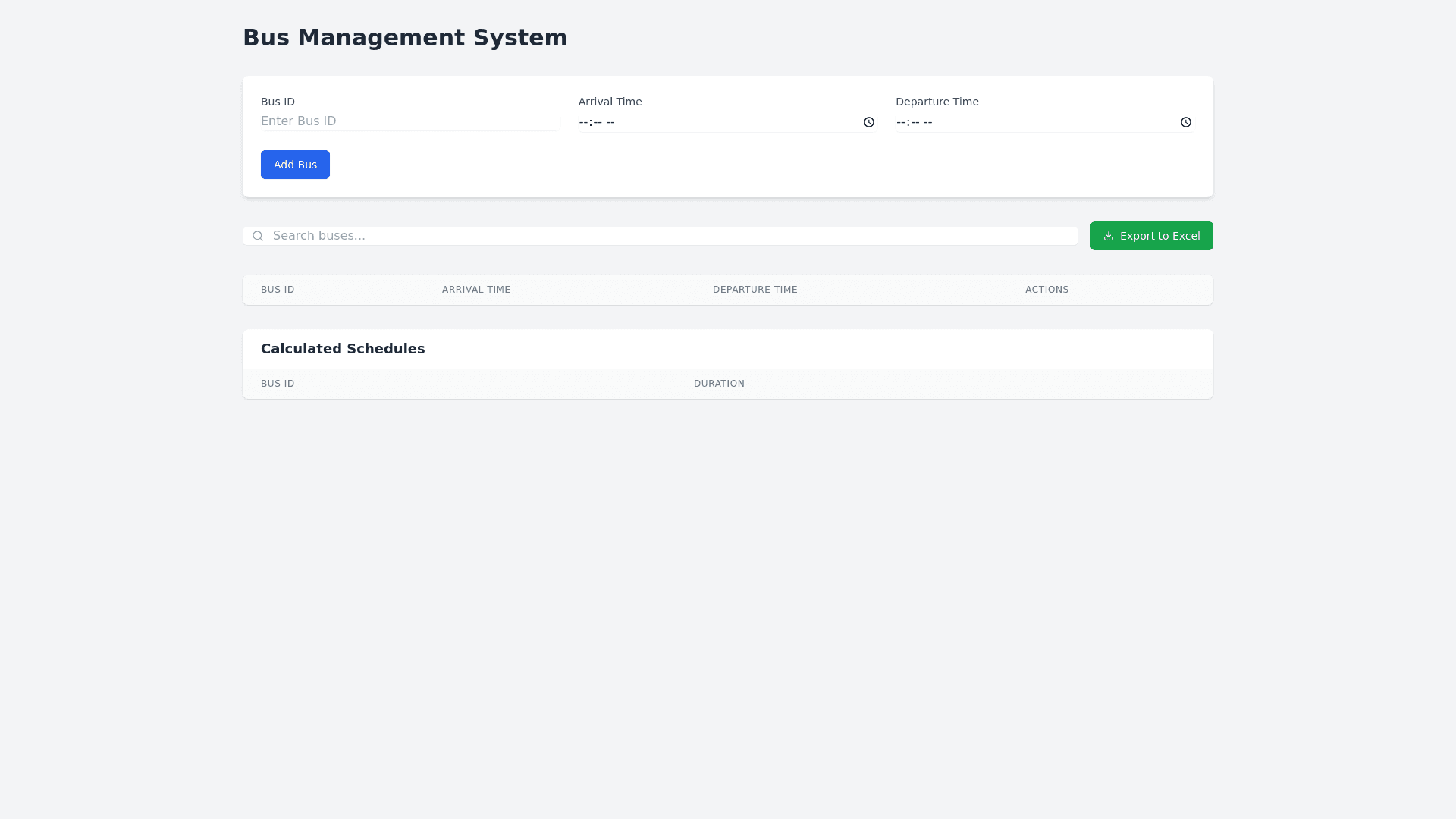
Task: Click the magnifier icon in search bar
Action: tap(258, 236)
